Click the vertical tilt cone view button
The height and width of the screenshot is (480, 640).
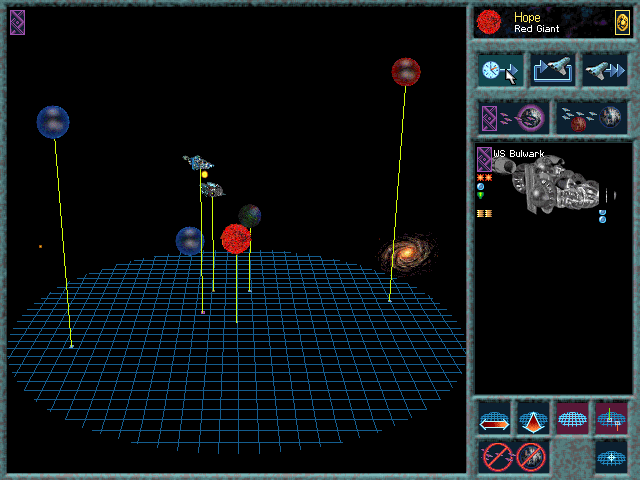(x=533, y=419)
